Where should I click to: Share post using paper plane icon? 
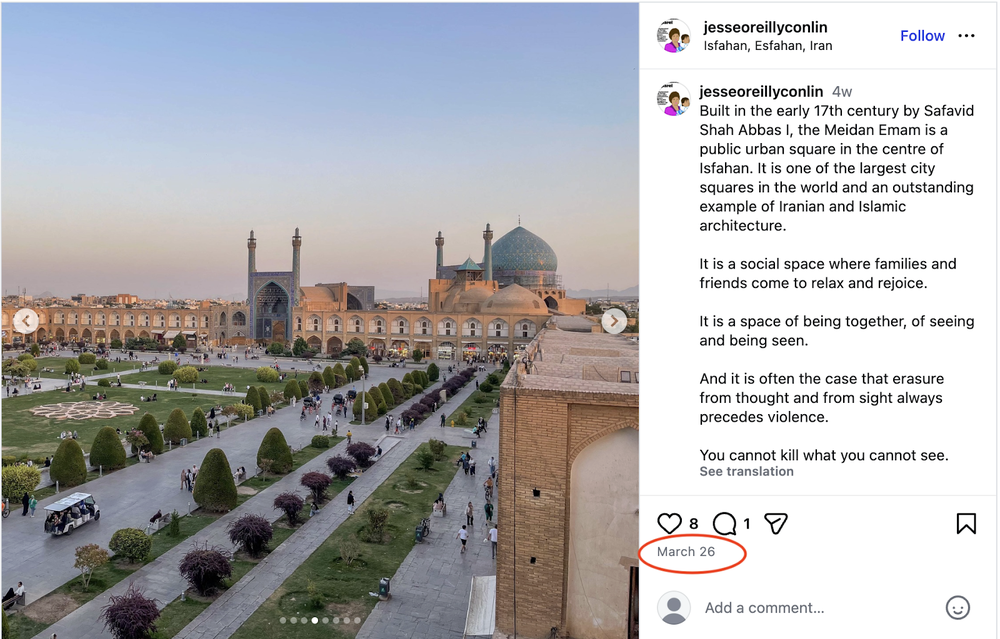[776, 524]
